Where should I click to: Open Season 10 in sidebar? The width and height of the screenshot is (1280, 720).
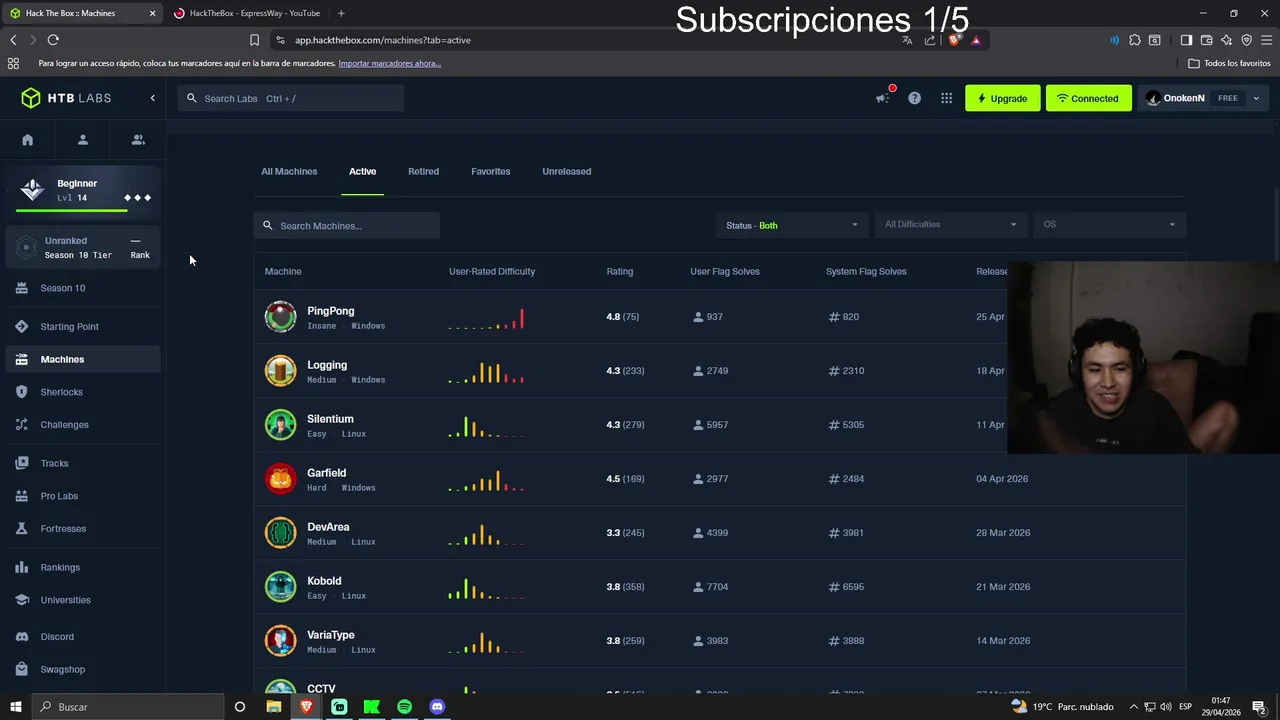coord(82,288)
